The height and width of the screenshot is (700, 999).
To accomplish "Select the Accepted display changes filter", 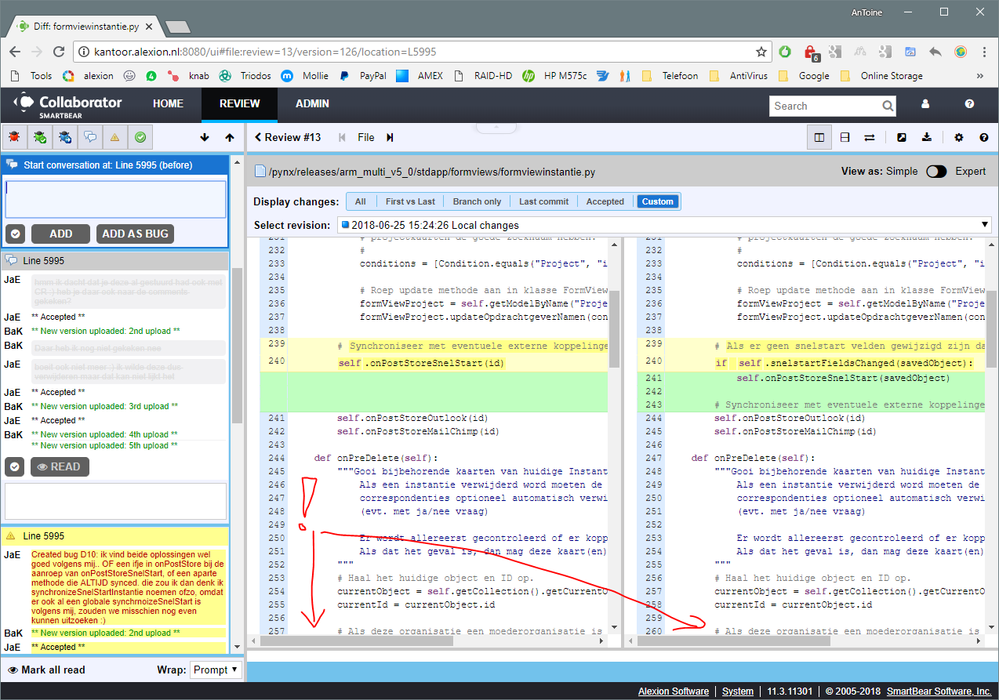I will pyautogui.click(x=605, y=200).
